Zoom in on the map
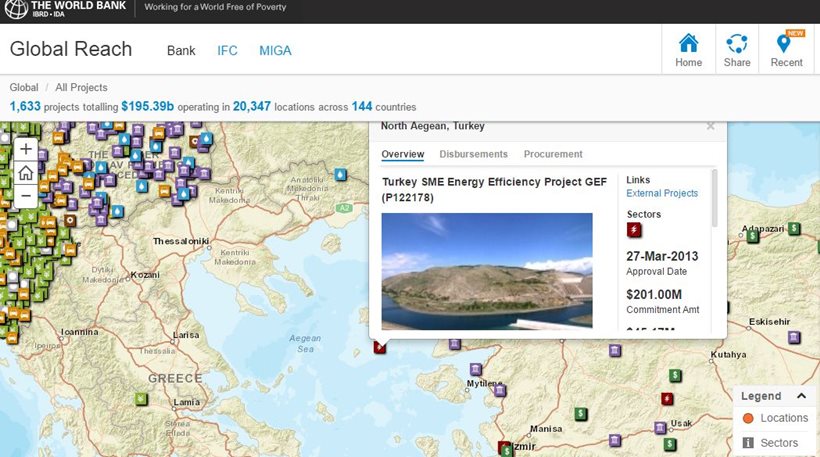The image size is (820, 457). [x=26, y=150]
